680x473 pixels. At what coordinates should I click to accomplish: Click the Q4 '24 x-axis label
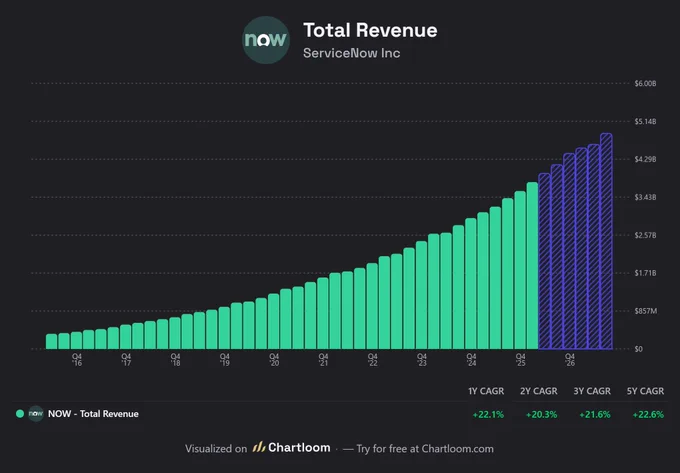point(471,360)
